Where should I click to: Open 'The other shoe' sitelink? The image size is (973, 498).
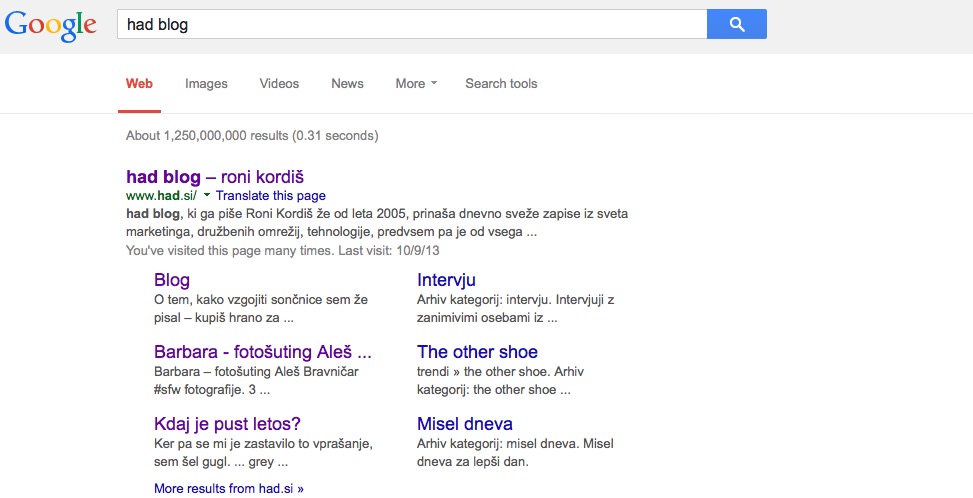click(x=477, y=352)
